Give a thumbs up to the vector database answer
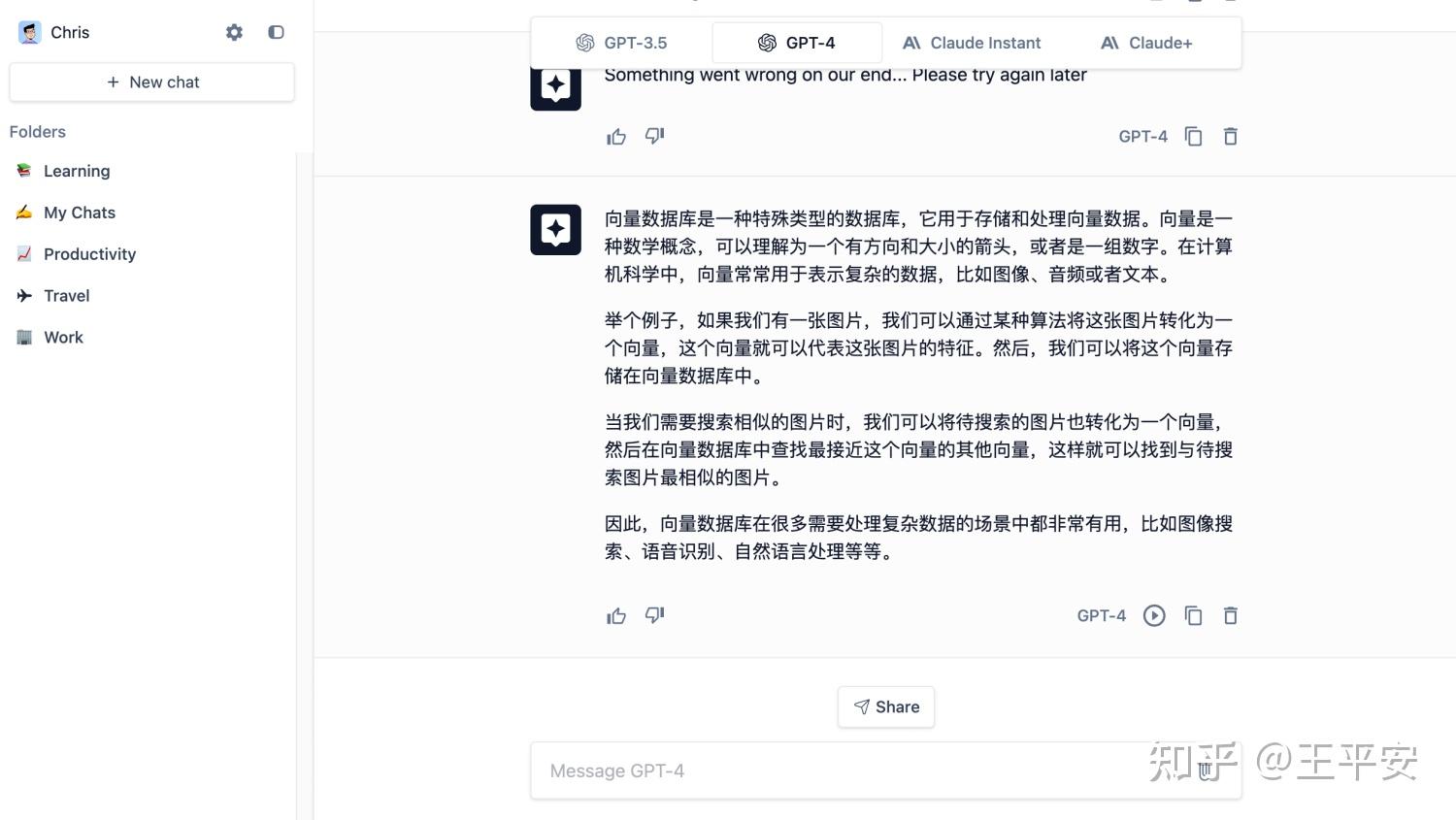The image size is (1456, 820). (x=616, y=615)
